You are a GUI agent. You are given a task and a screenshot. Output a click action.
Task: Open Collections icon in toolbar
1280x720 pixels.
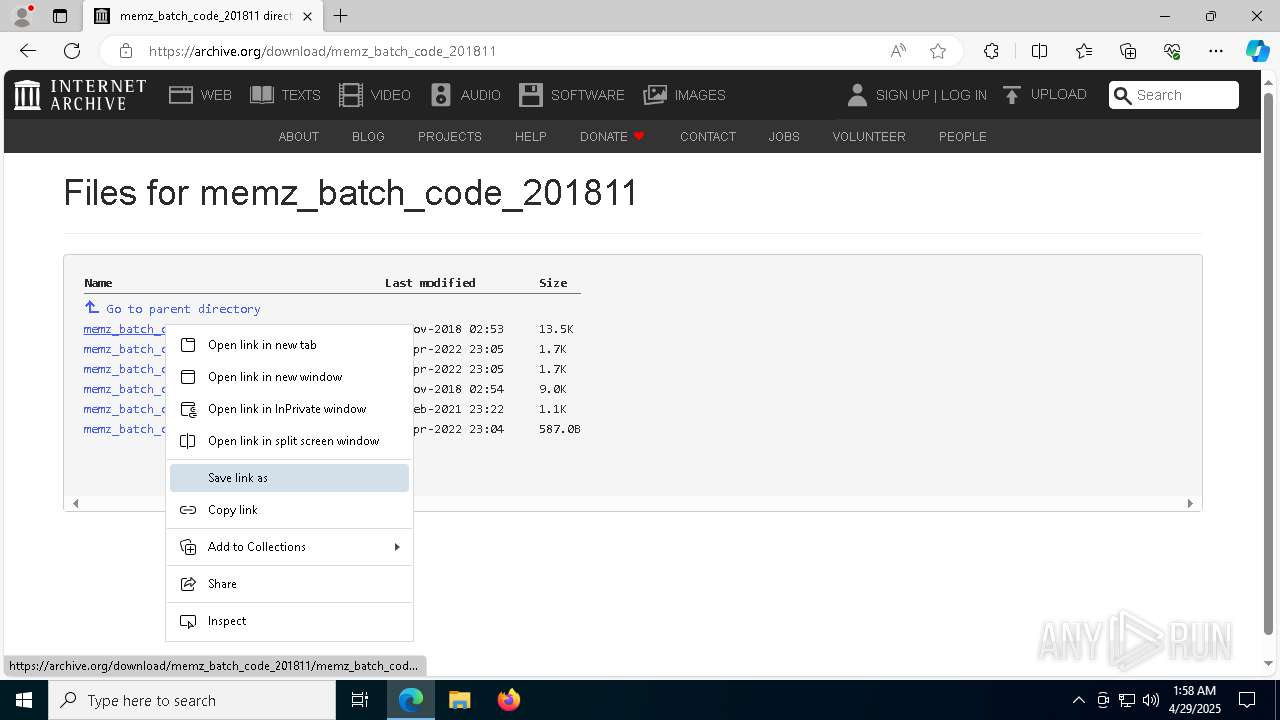(x=1128, y=51)
